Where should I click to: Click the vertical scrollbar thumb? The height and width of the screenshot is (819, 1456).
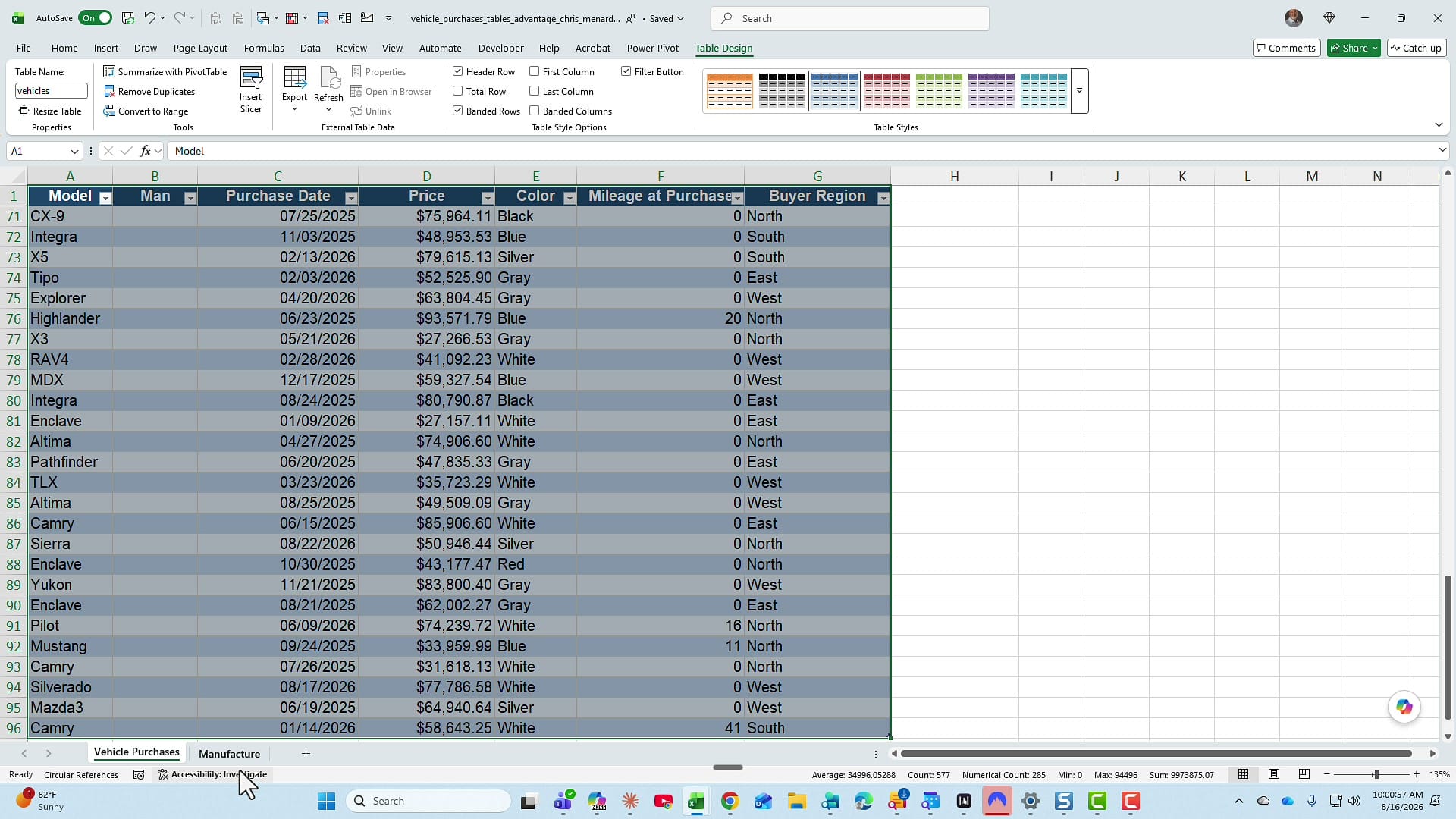point(1447,648)
